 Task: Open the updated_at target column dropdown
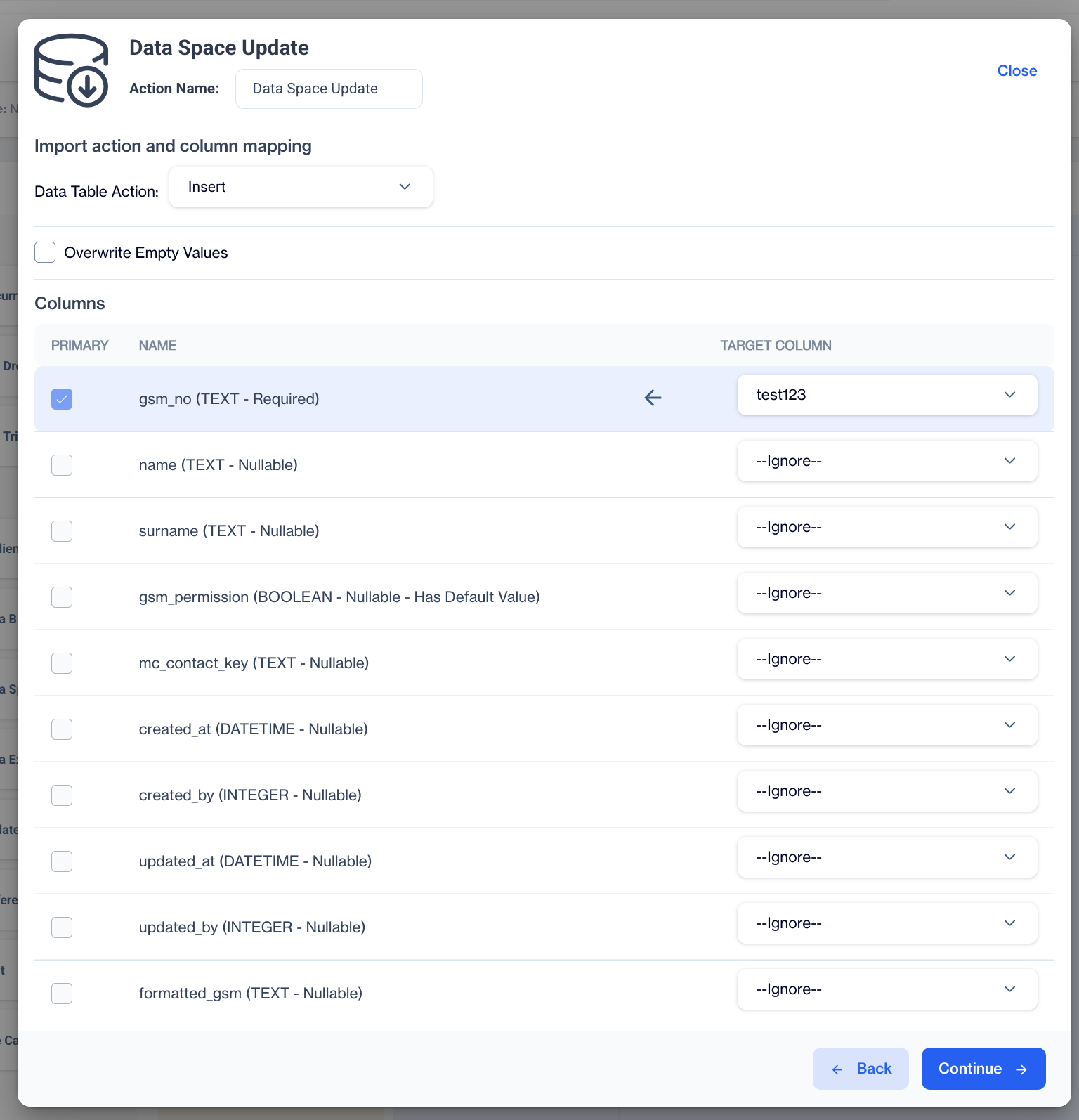[887, 857]
